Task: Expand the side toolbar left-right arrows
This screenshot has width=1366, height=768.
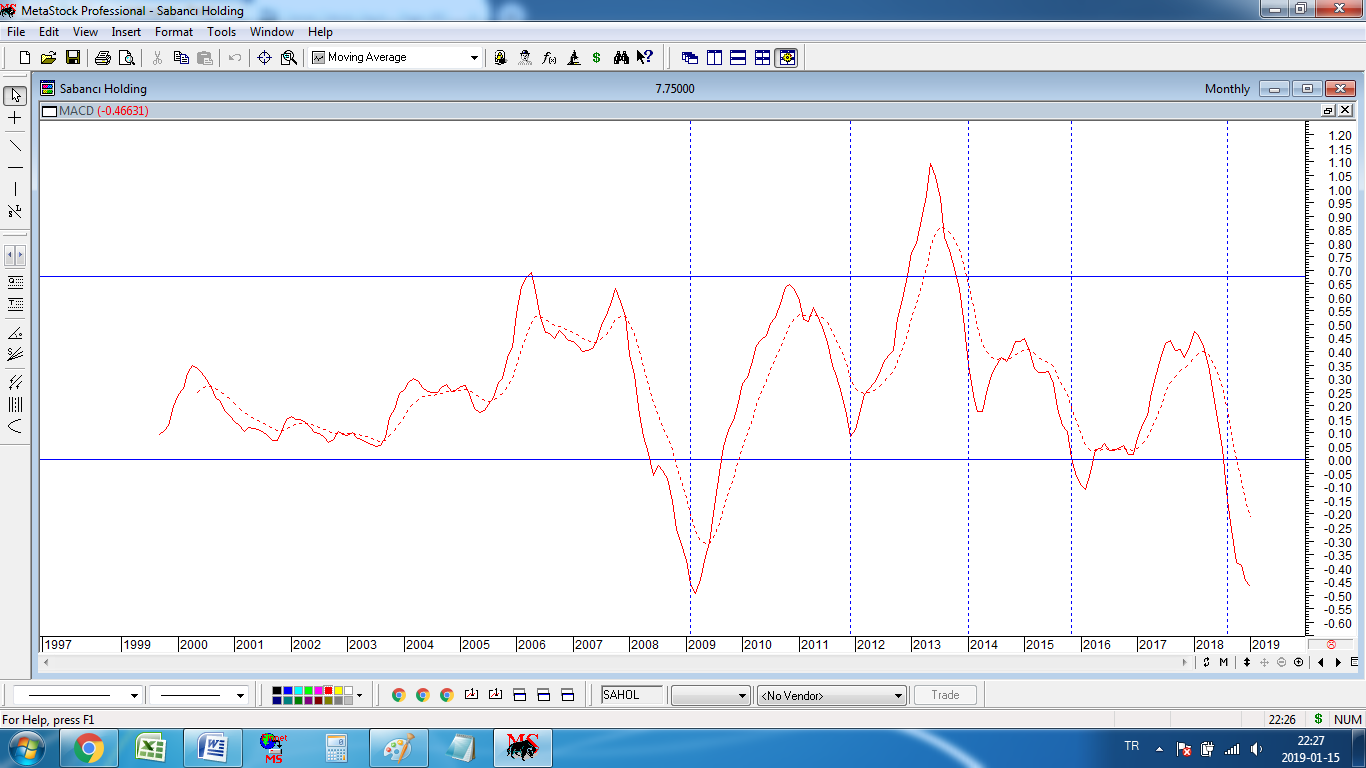Action: click(15, 256)
